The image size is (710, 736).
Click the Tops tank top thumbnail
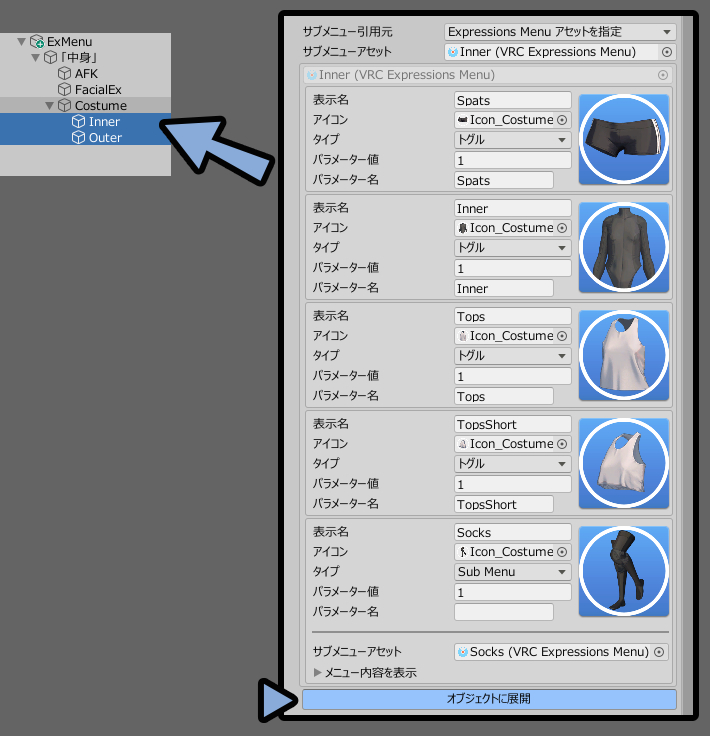(x=624, y=355)
